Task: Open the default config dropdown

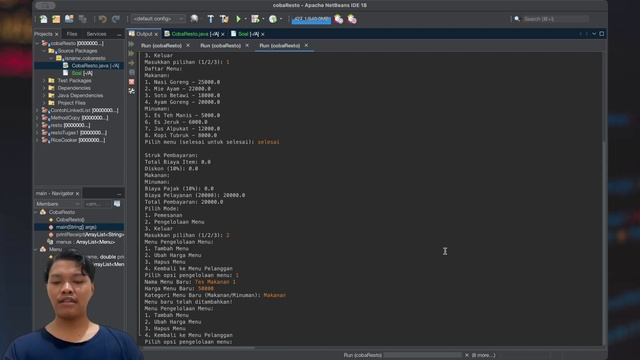Action: (x=158, y=19)
